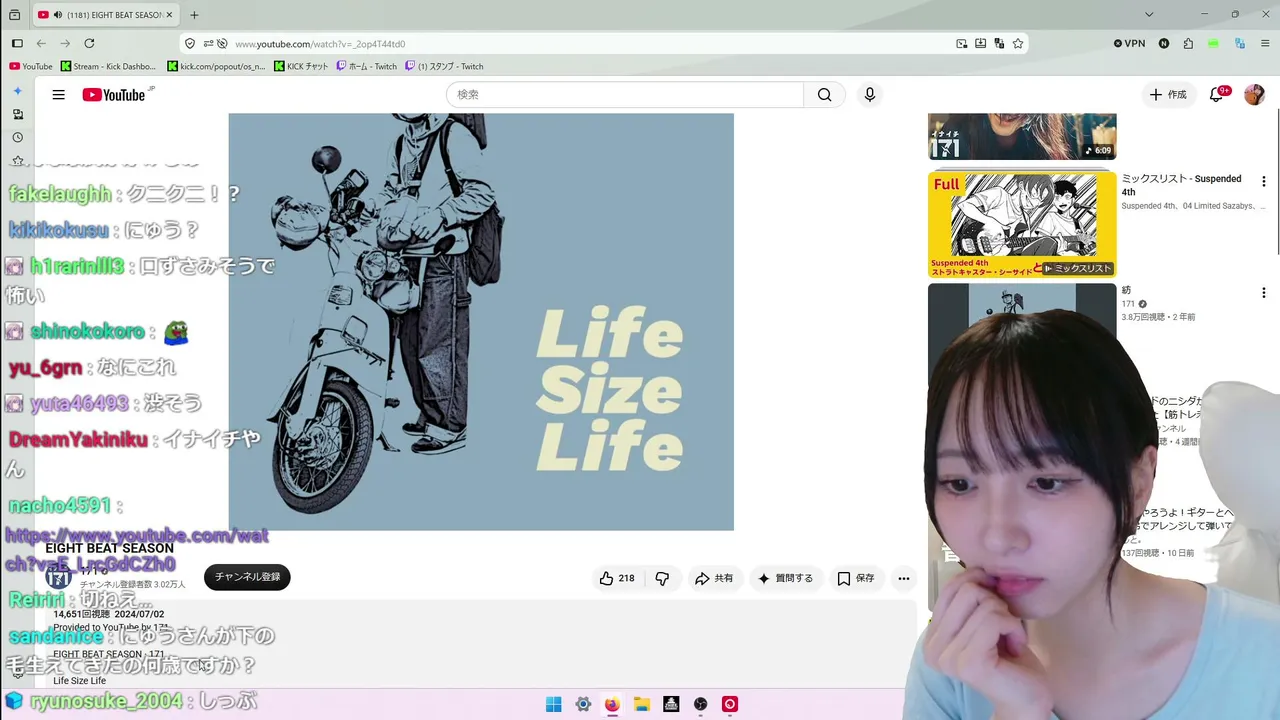
Task: Open the history clock icon in sidebar
Action: tap(17, 137)
